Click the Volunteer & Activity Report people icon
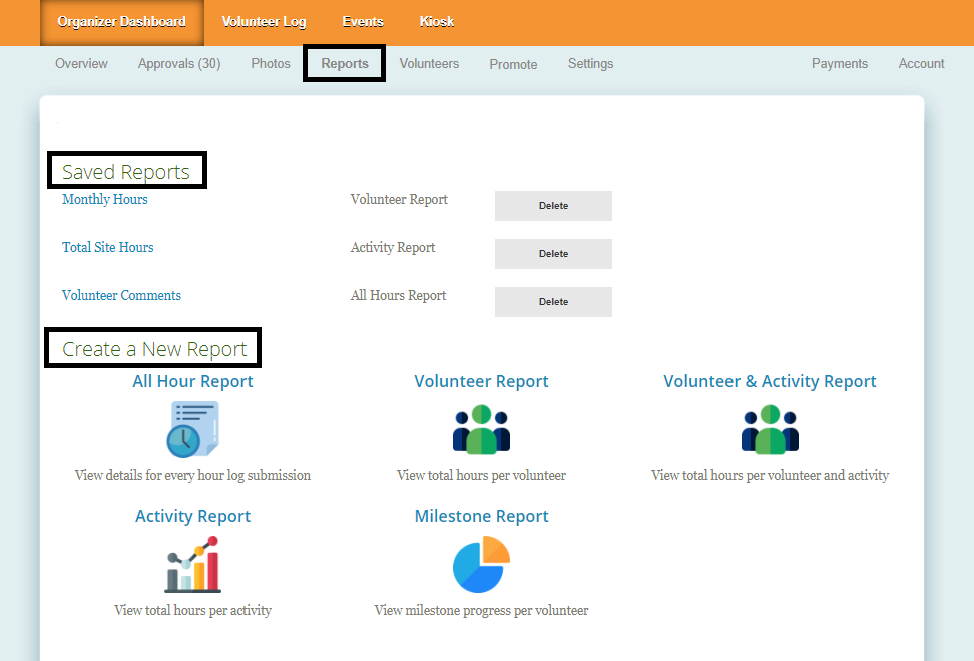 769,429
